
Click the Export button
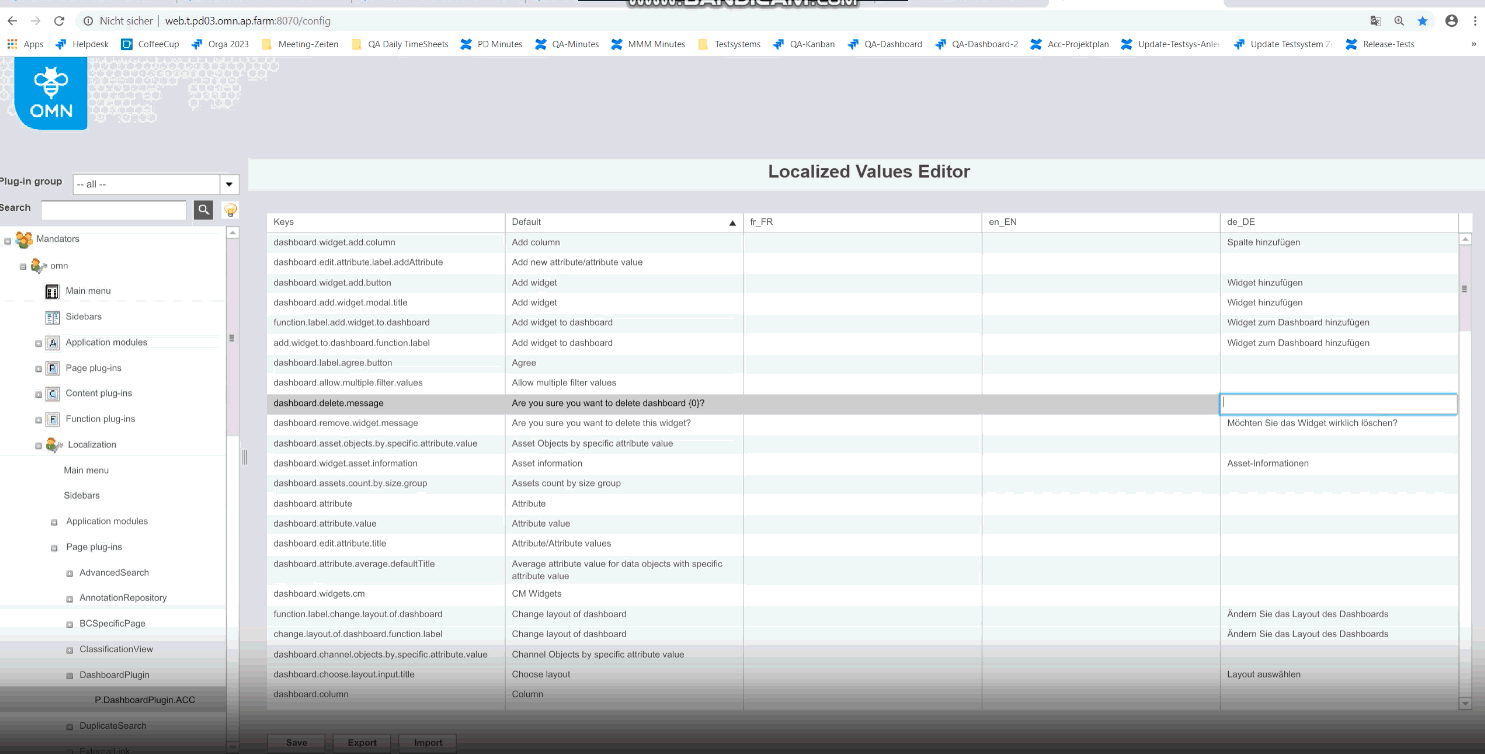(x=362, y=742)
